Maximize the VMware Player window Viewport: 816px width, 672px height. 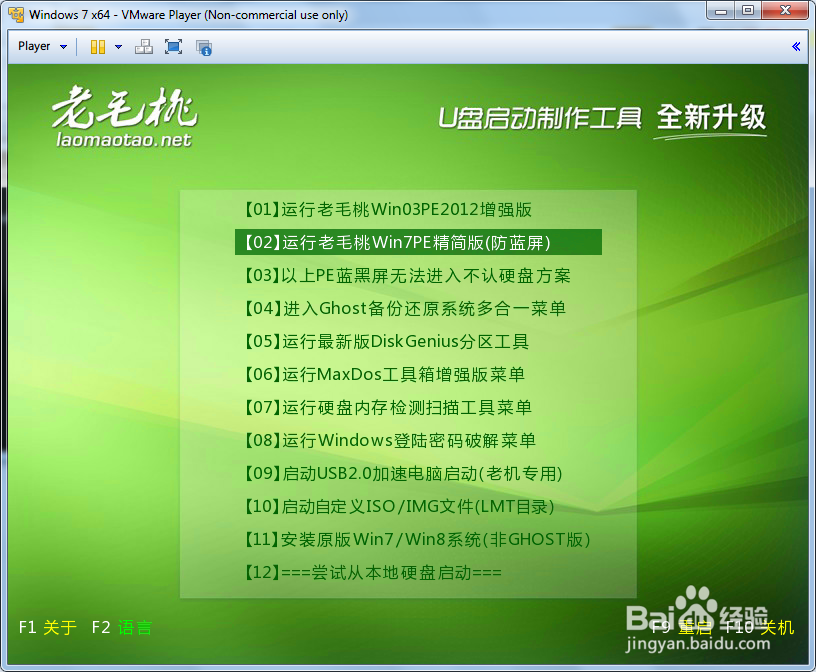point(748,11)
